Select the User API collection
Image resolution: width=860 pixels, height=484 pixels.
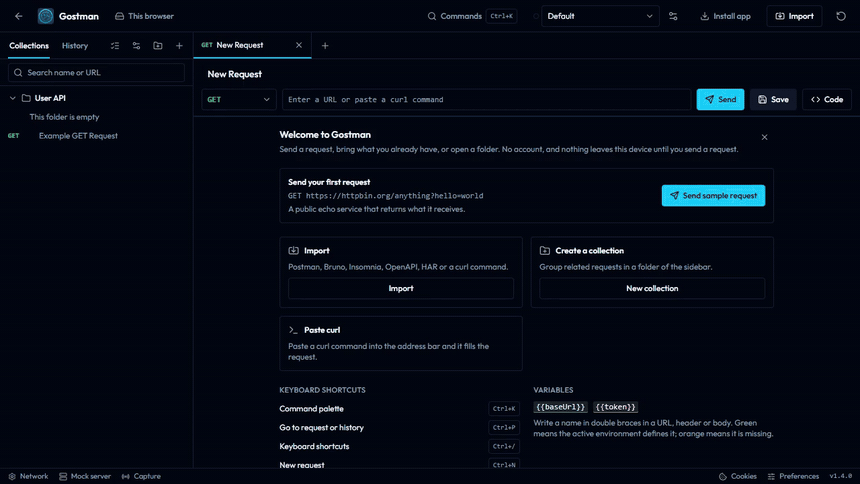50,98
